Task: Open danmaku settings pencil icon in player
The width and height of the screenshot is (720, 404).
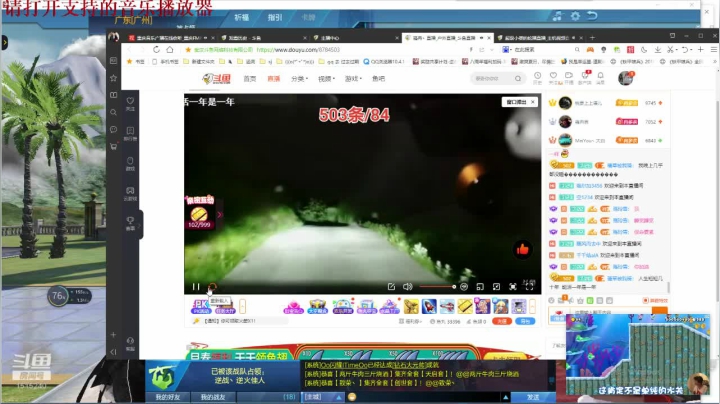Action: point(391,286)
